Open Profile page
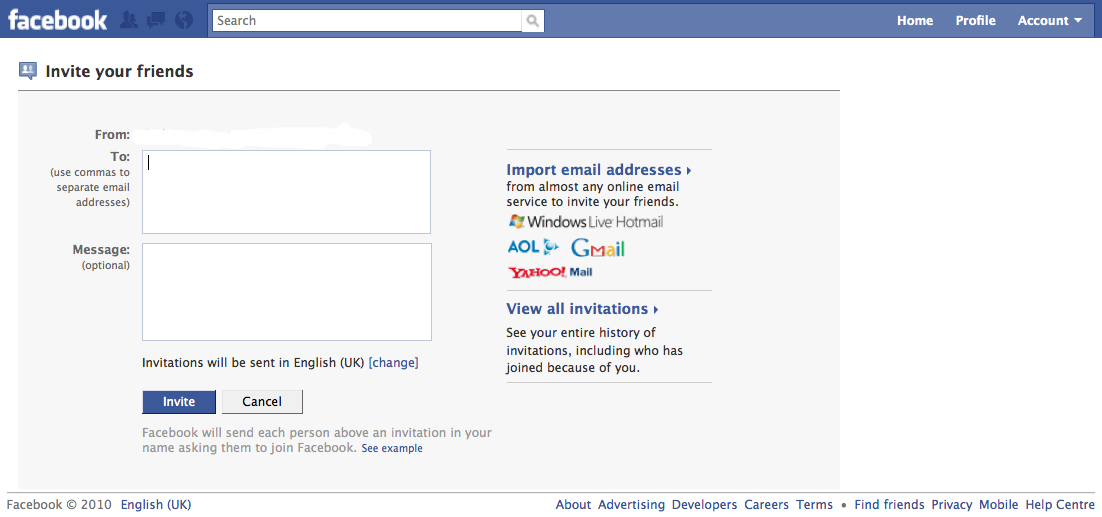 tap(975, 20)
